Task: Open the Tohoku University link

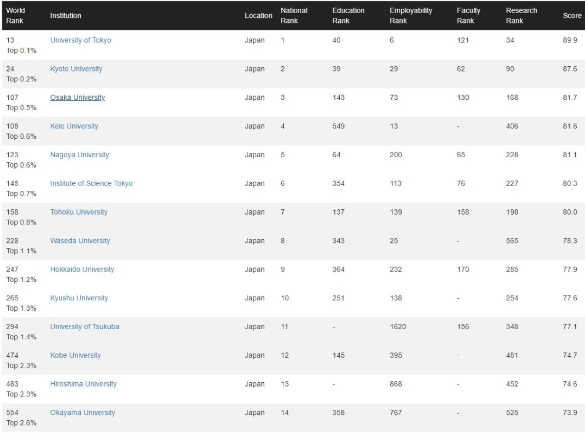Action: coord(79,212)
